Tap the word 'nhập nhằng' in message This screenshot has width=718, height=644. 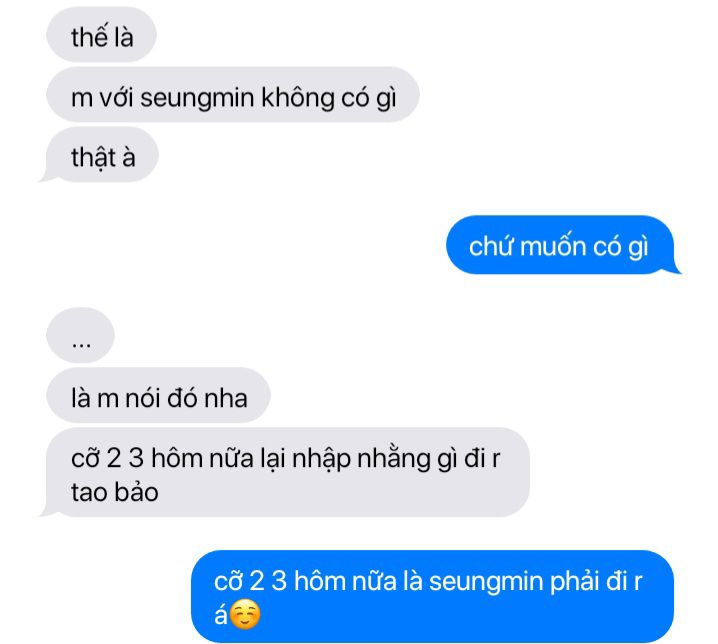click(361, 458)
